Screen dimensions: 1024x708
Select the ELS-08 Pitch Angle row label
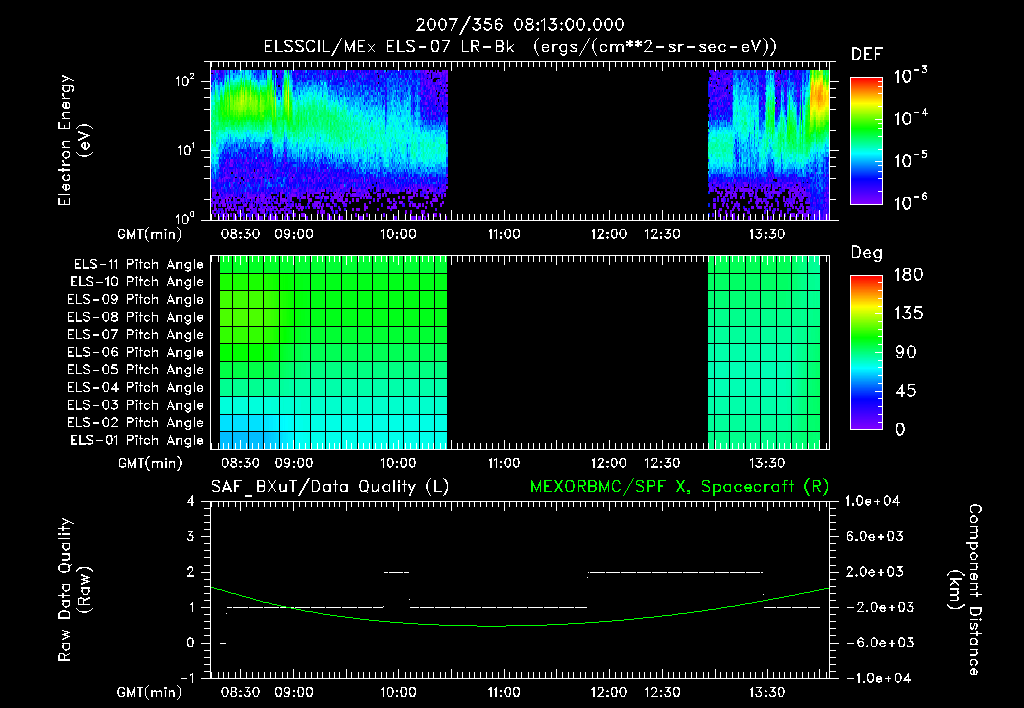point(135,317)
